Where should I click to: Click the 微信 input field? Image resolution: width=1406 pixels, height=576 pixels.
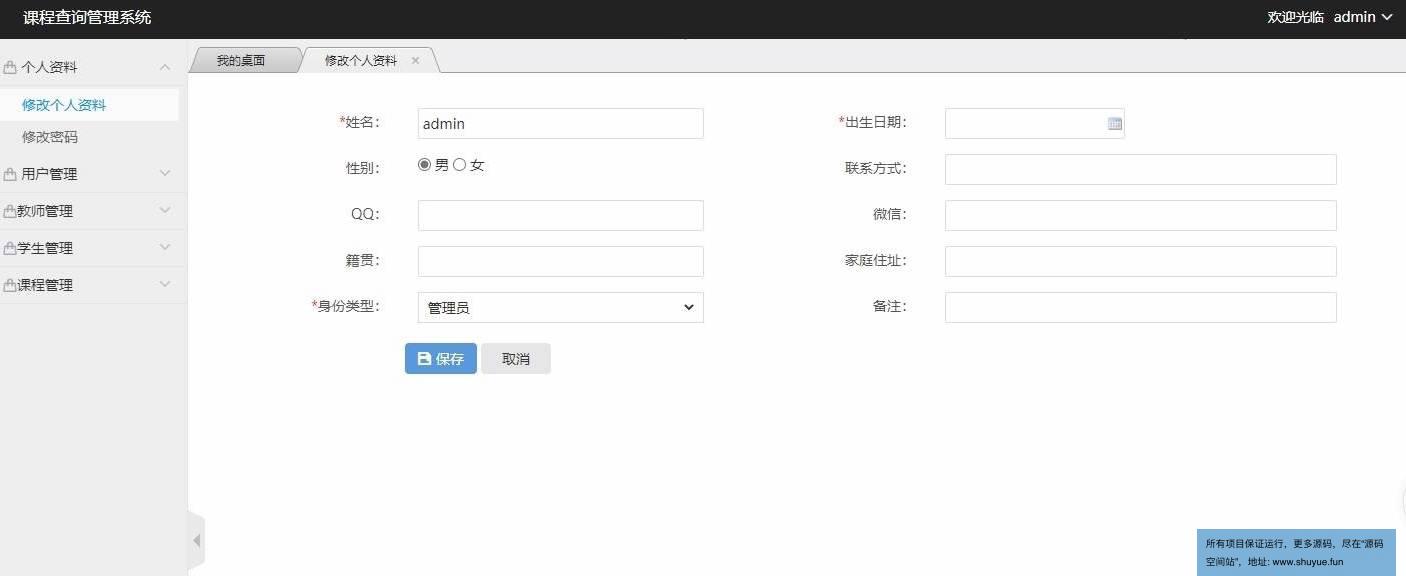(1140, 216)
